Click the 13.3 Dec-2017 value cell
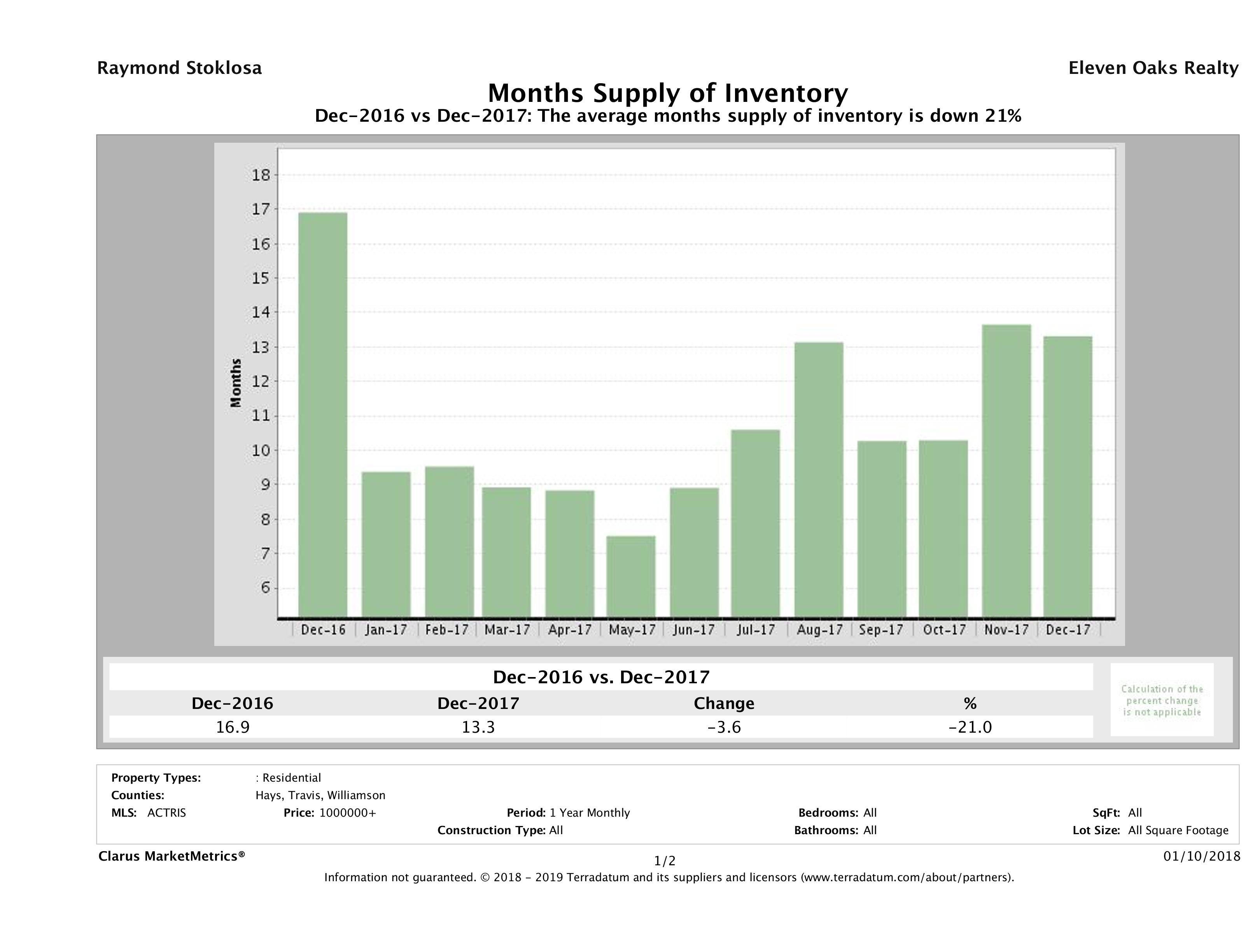Screen dimensions: 1255x952 click(x=478, y=727)
